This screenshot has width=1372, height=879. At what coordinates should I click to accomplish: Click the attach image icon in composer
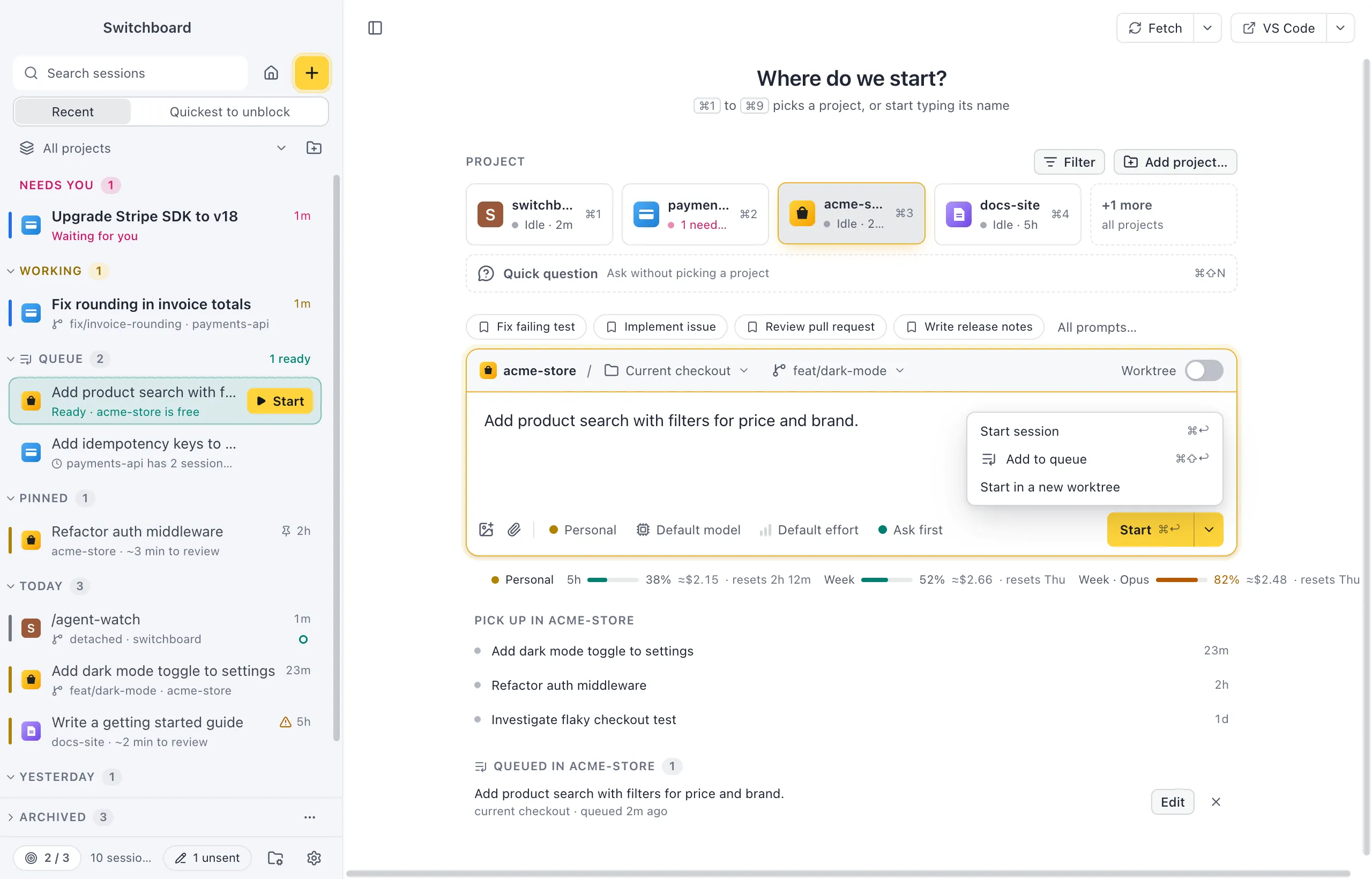click(486, 530)
